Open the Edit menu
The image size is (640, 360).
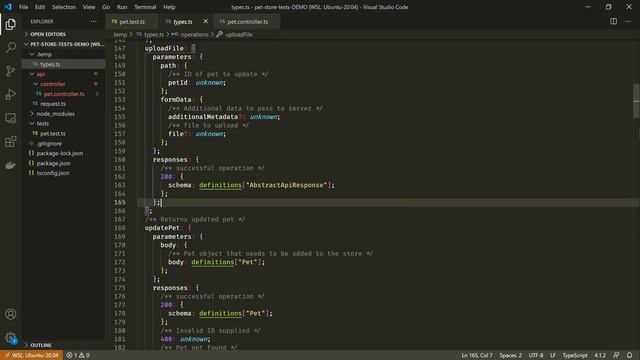(40, 7)
